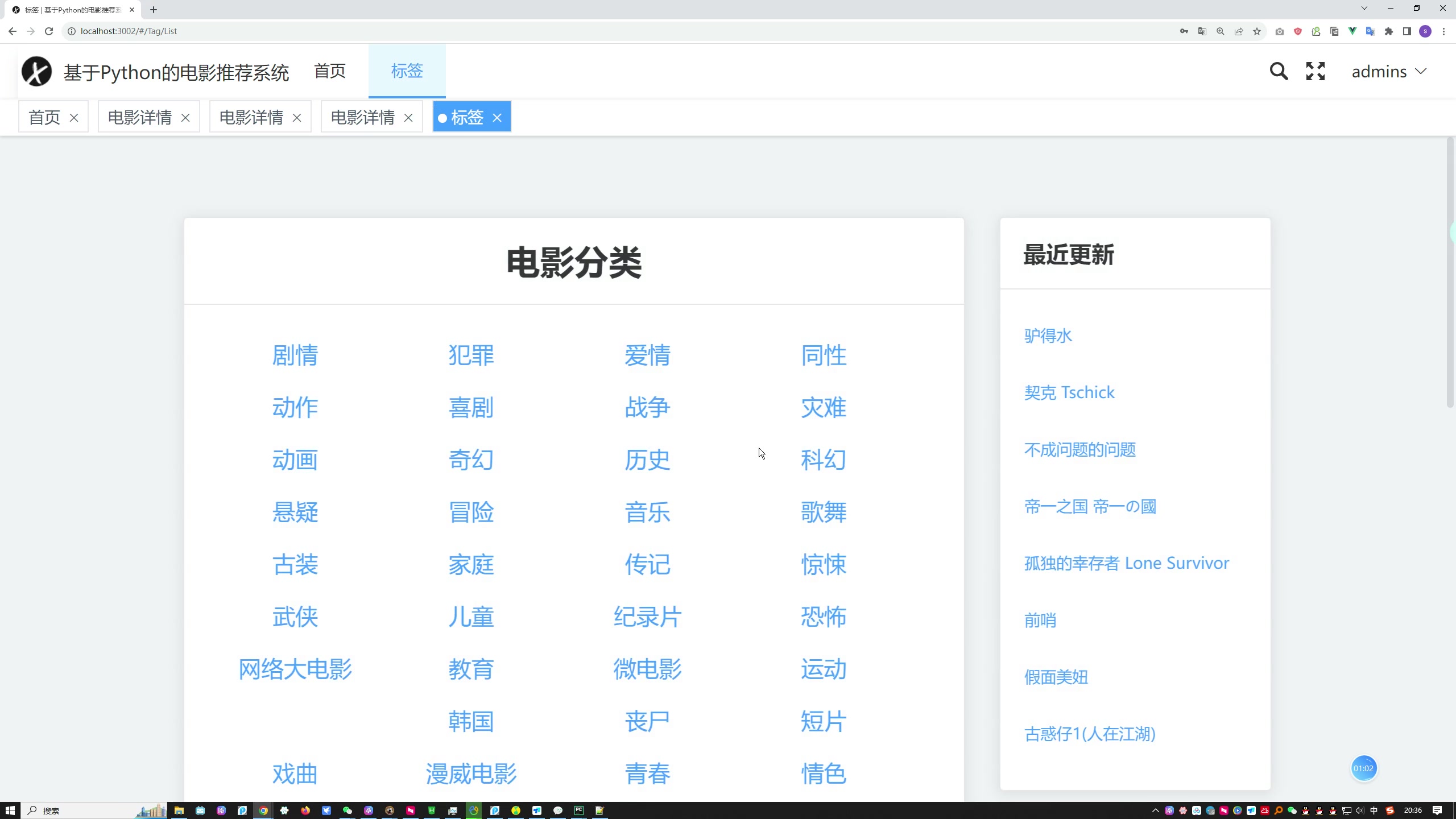Open recently updated 契克 Tschick

[1069, 392]
